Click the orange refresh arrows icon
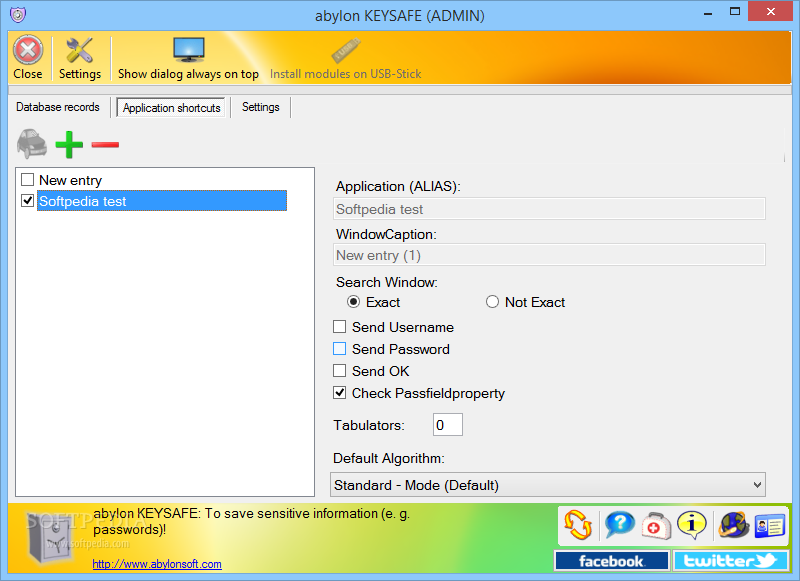Image resolution: width=800 pixels, height=581 pixels. pos(578,525)
